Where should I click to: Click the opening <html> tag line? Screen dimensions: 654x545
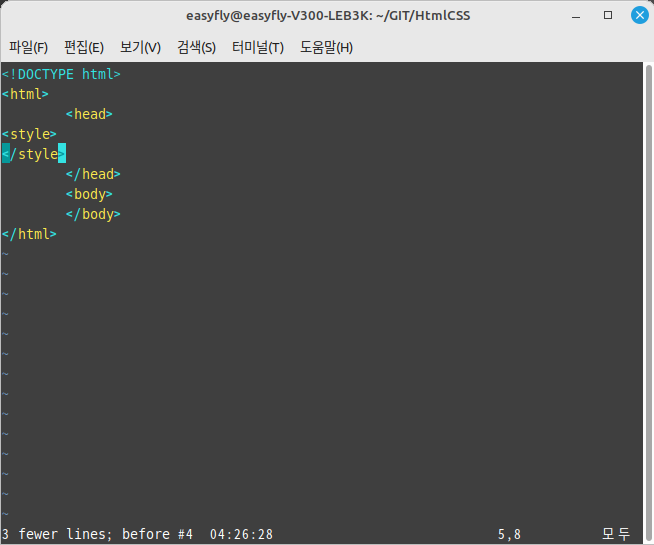click(25, 94)
